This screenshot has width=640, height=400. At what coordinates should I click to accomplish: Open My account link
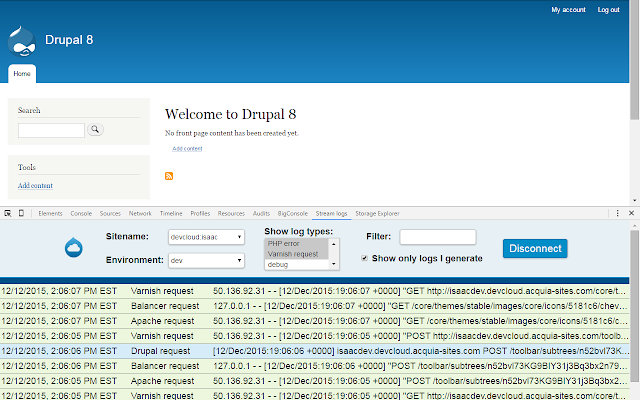pyautogui.click(x=568, y=10)
